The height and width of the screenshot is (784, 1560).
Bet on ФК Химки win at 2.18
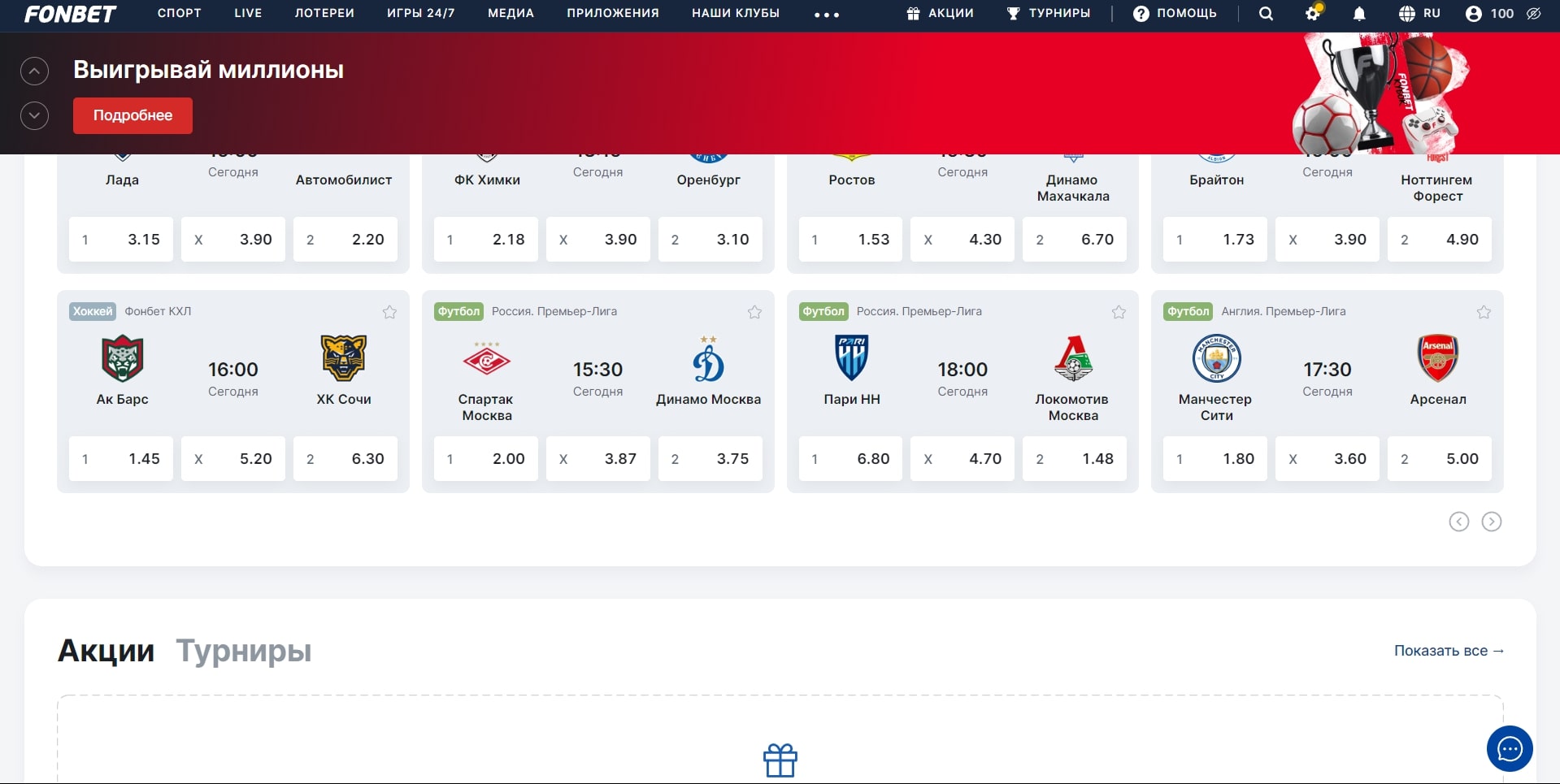[x=486, y=239]
